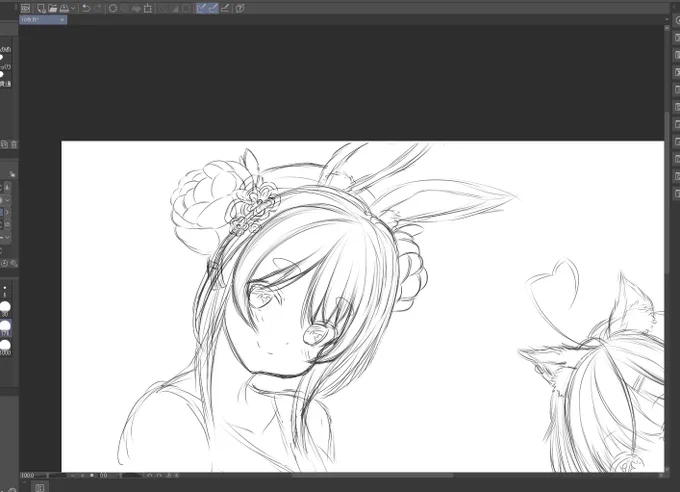Open Clip Studio Paint support help
This screenshot has height=492, width=680.
coord(240,8)
